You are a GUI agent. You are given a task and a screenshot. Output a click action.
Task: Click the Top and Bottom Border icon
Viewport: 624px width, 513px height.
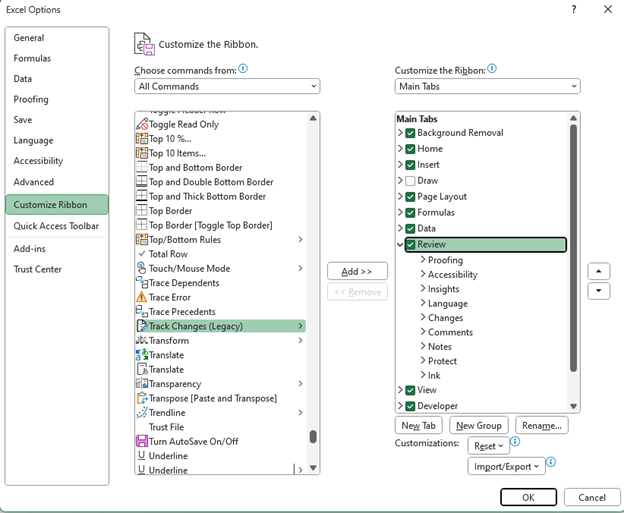coord(142,168)
